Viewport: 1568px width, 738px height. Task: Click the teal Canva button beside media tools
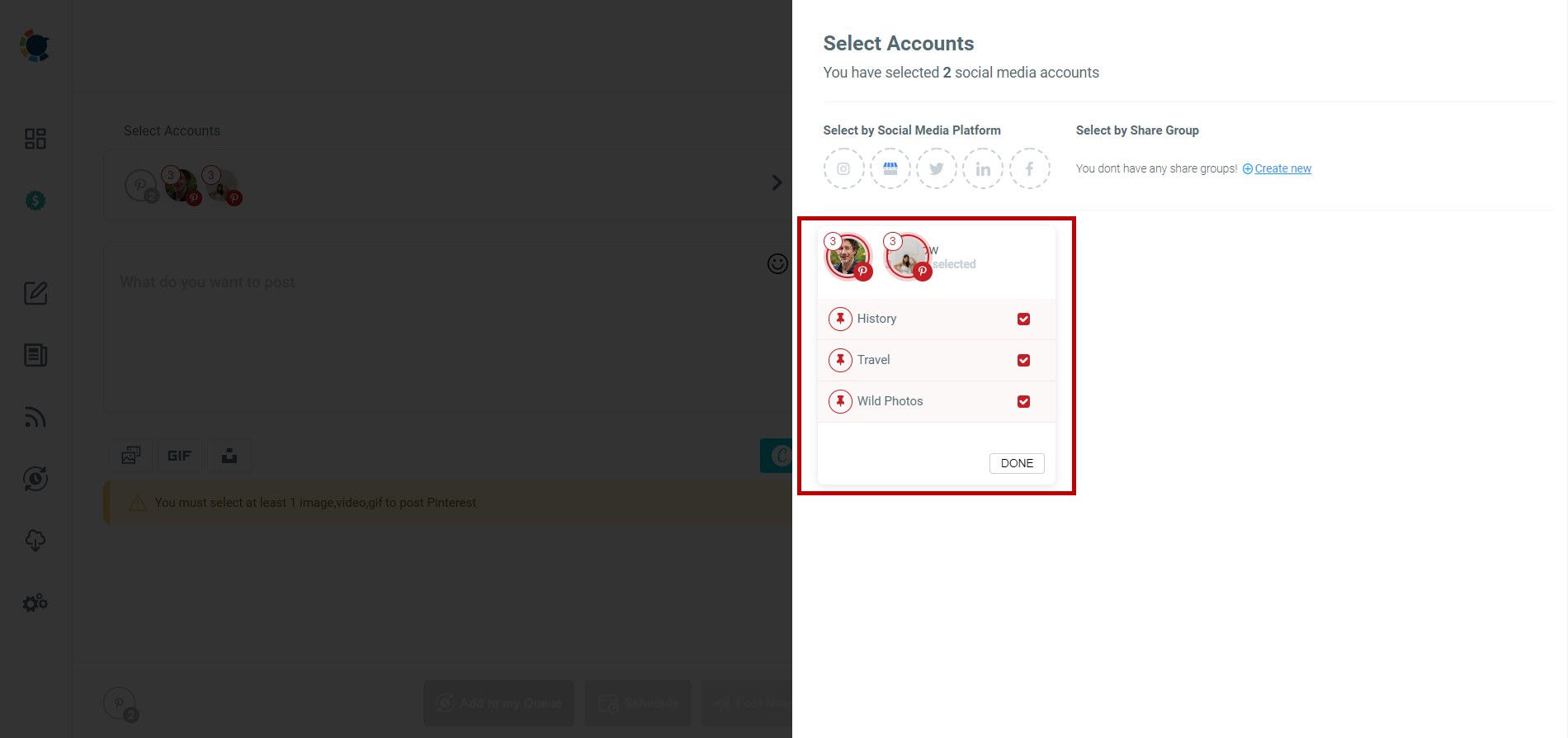click(777, 456)
